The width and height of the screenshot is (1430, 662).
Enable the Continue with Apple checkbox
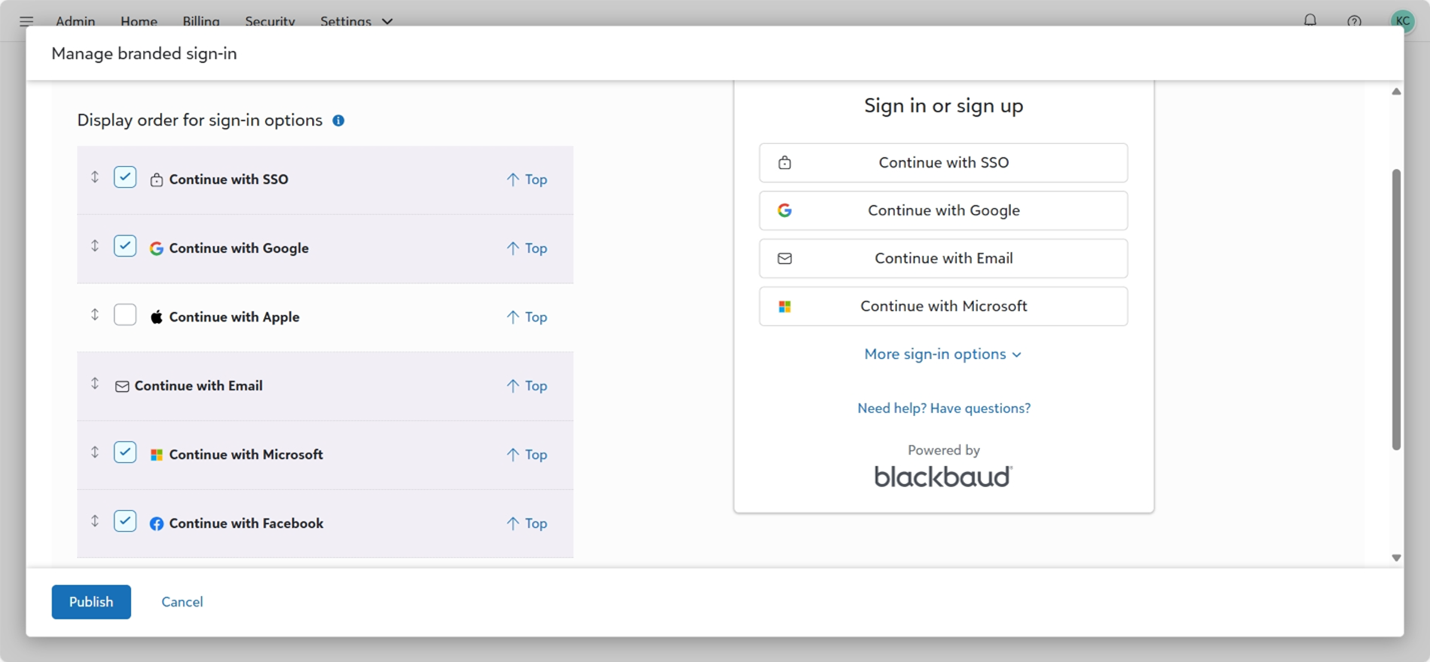click(x=125, y=316)
